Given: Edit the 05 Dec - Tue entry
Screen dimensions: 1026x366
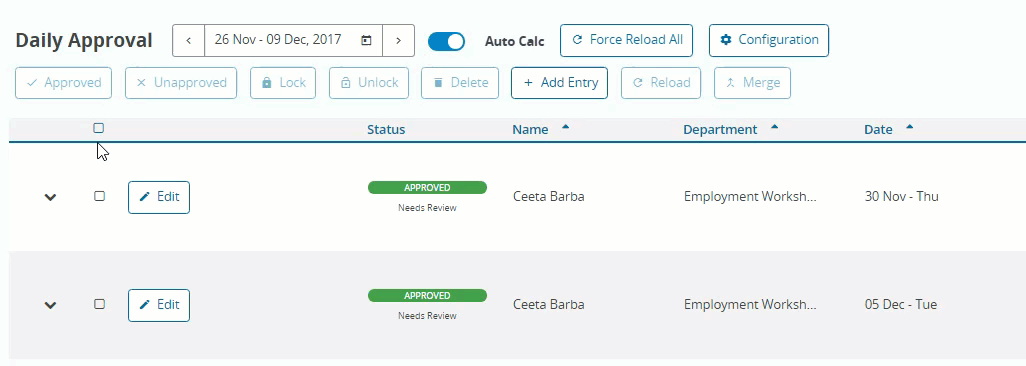Looking at the screenshot, I should 159,305.
